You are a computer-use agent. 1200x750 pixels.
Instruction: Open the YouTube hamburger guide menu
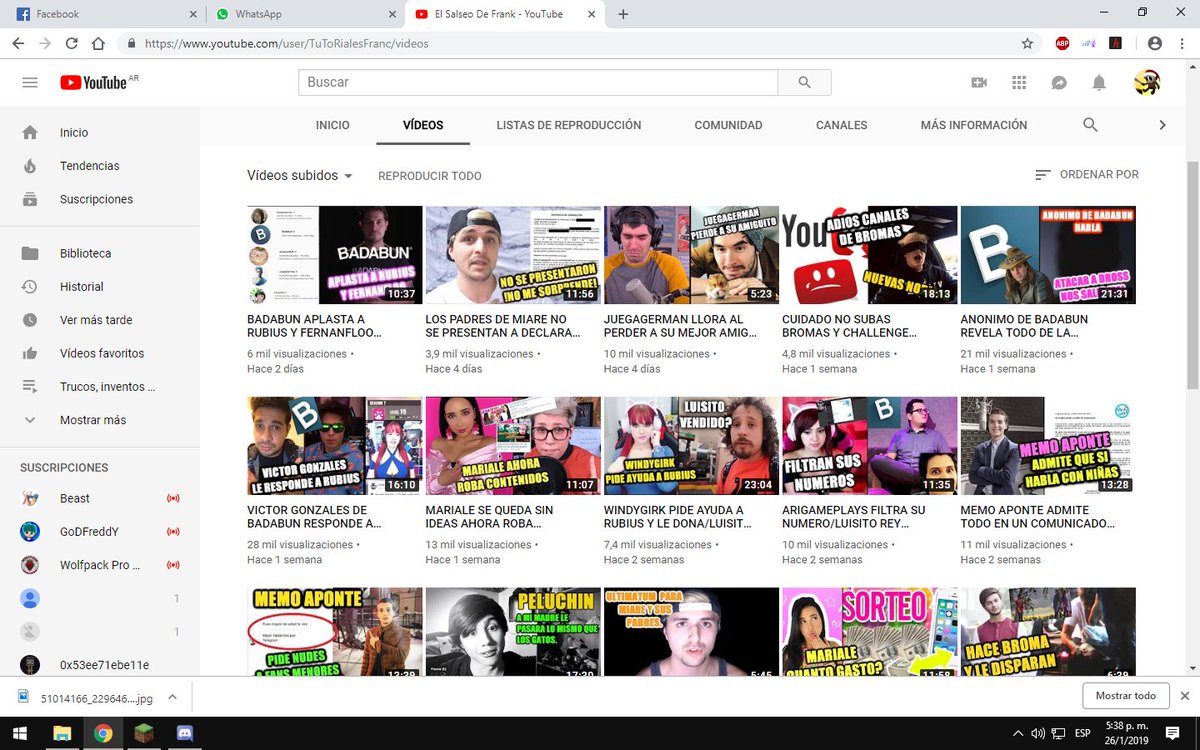pos(30,83)
